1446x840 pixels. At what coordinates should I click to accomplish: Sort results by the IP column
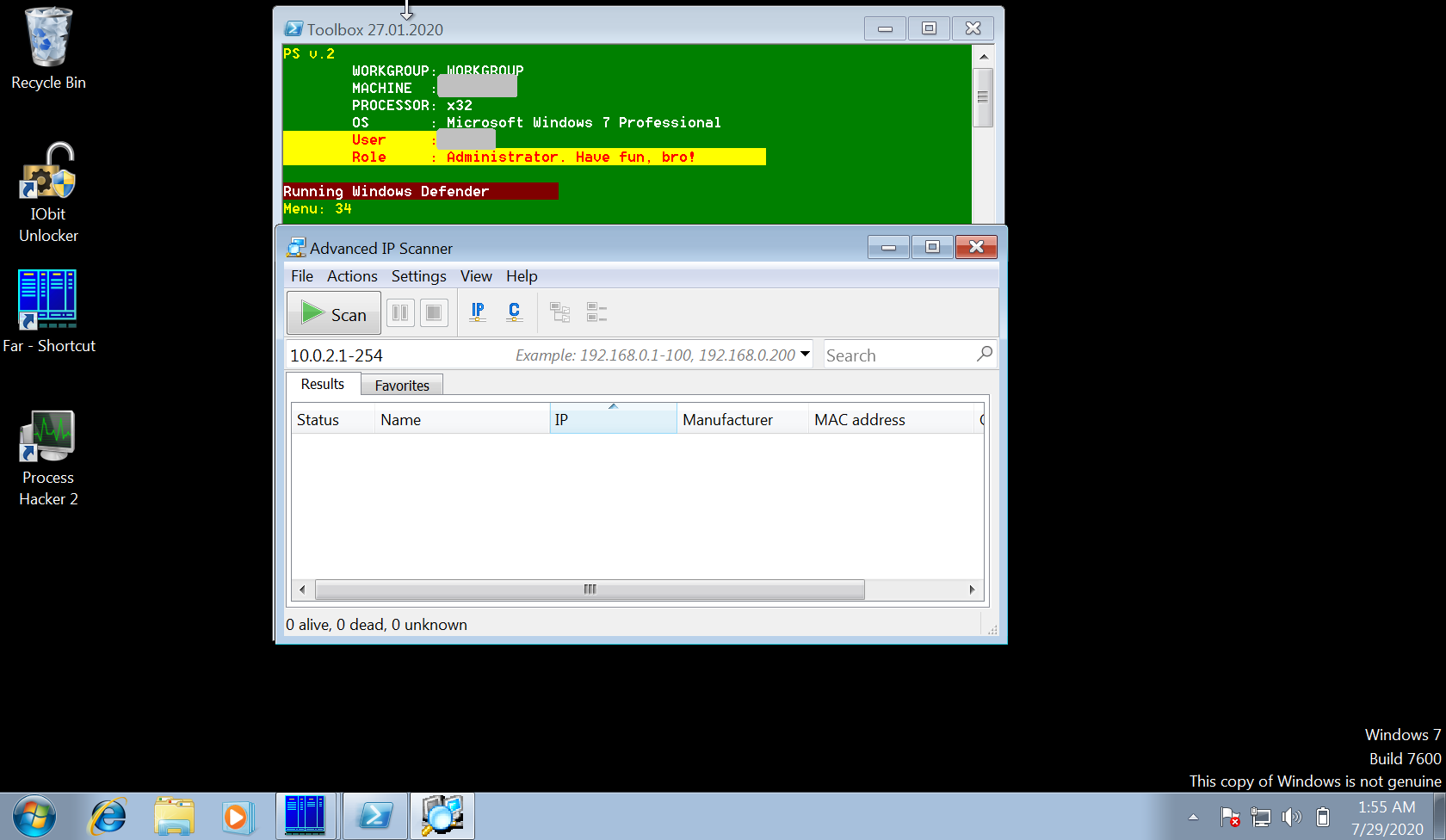pos(613,420)
